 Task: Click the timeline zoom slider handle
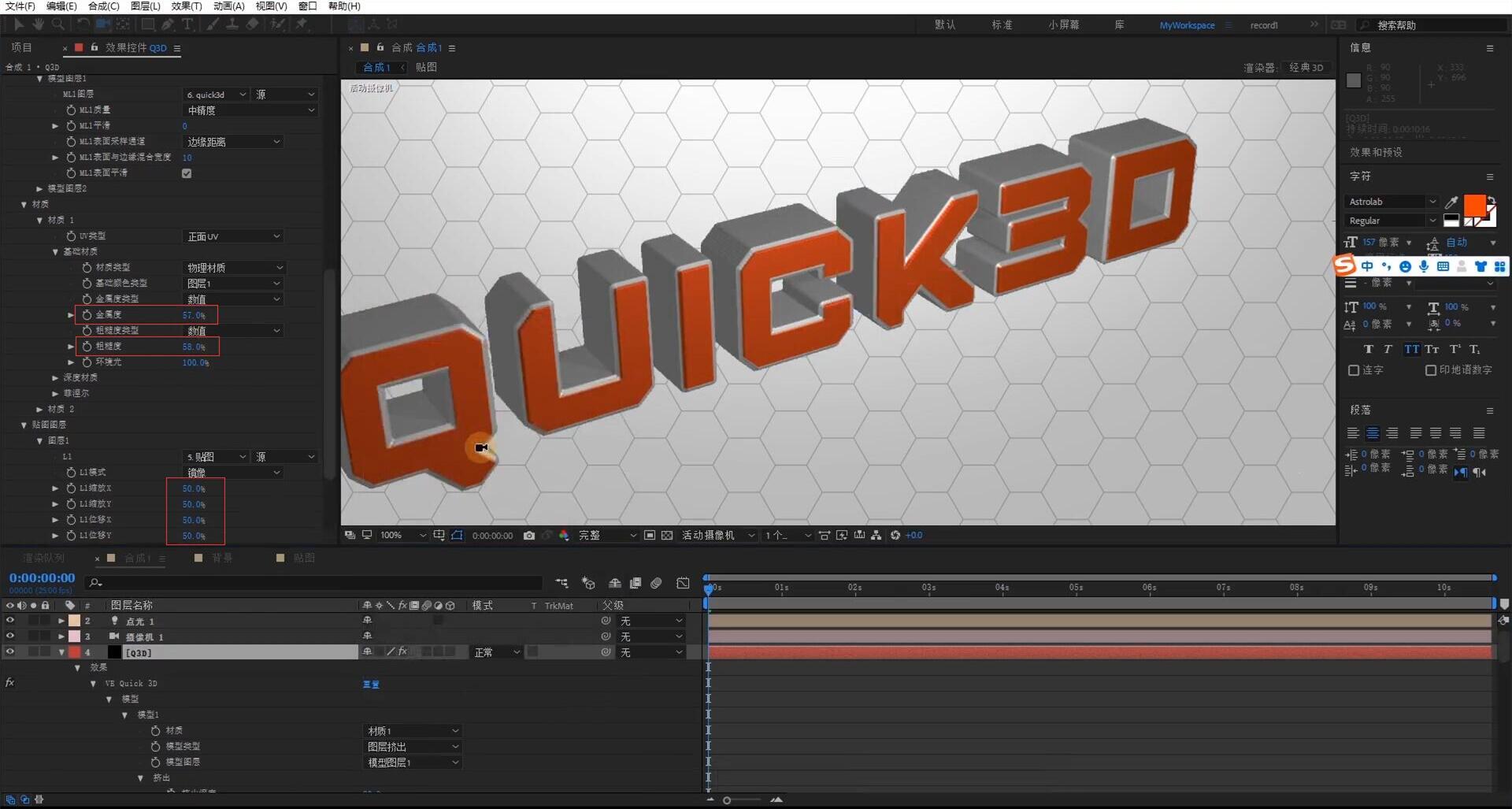click(727, 800)
